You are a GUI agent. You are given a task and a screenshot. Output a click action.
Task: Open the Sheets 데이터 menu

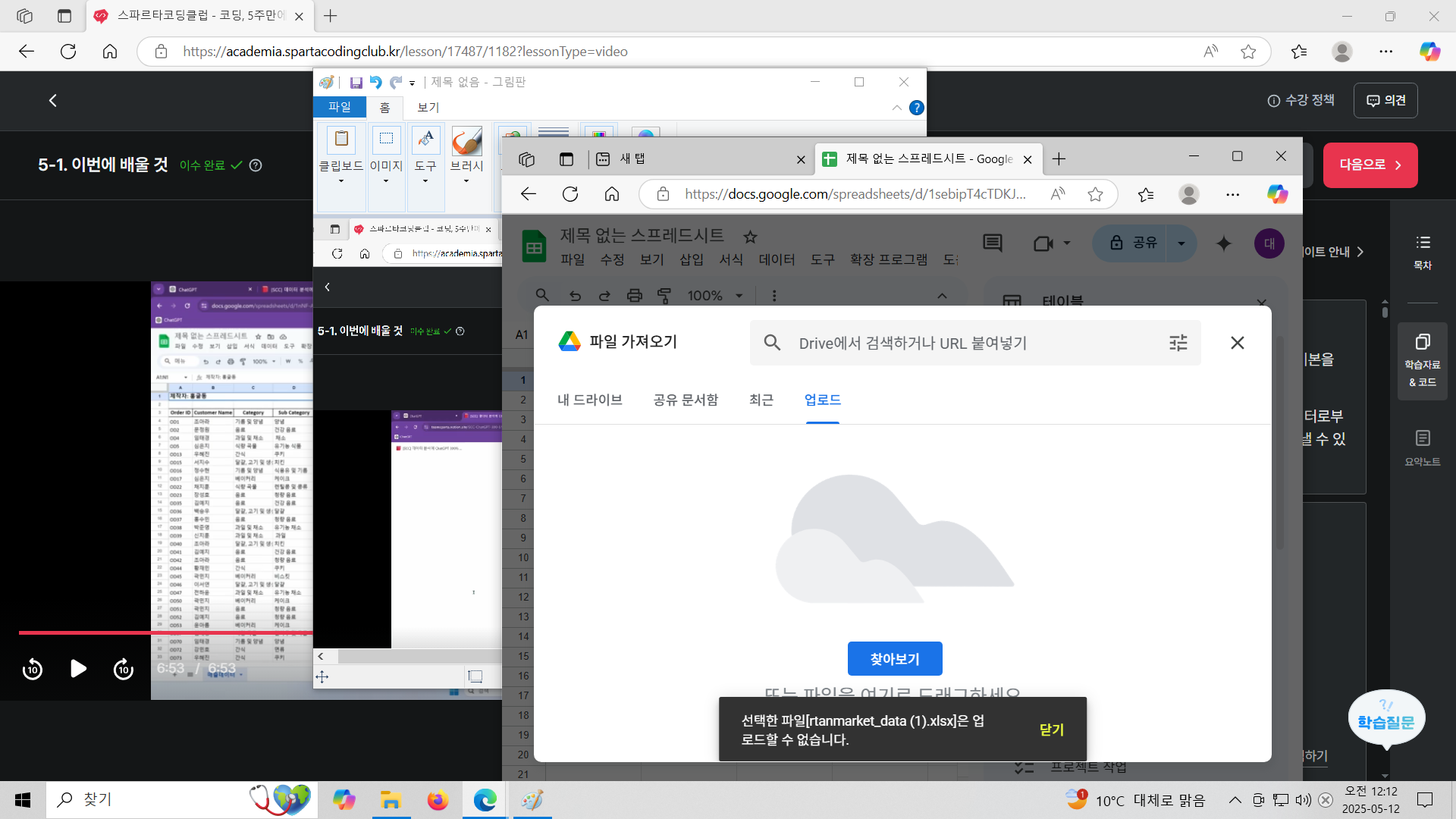(777, 259)
